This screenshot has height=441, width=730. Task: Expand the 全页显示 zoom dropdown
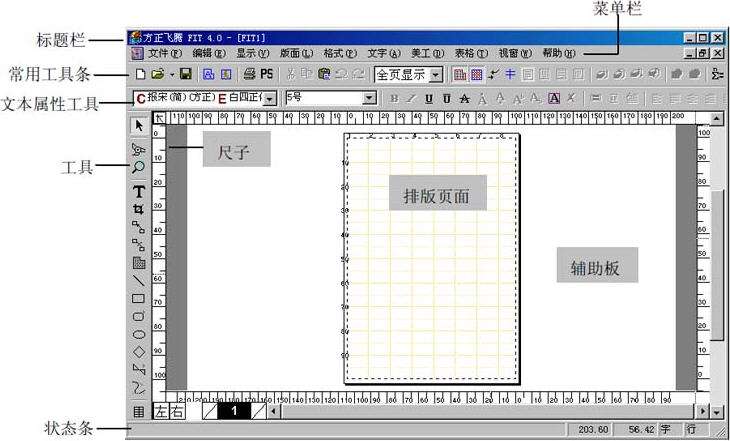tap(436, 75)
